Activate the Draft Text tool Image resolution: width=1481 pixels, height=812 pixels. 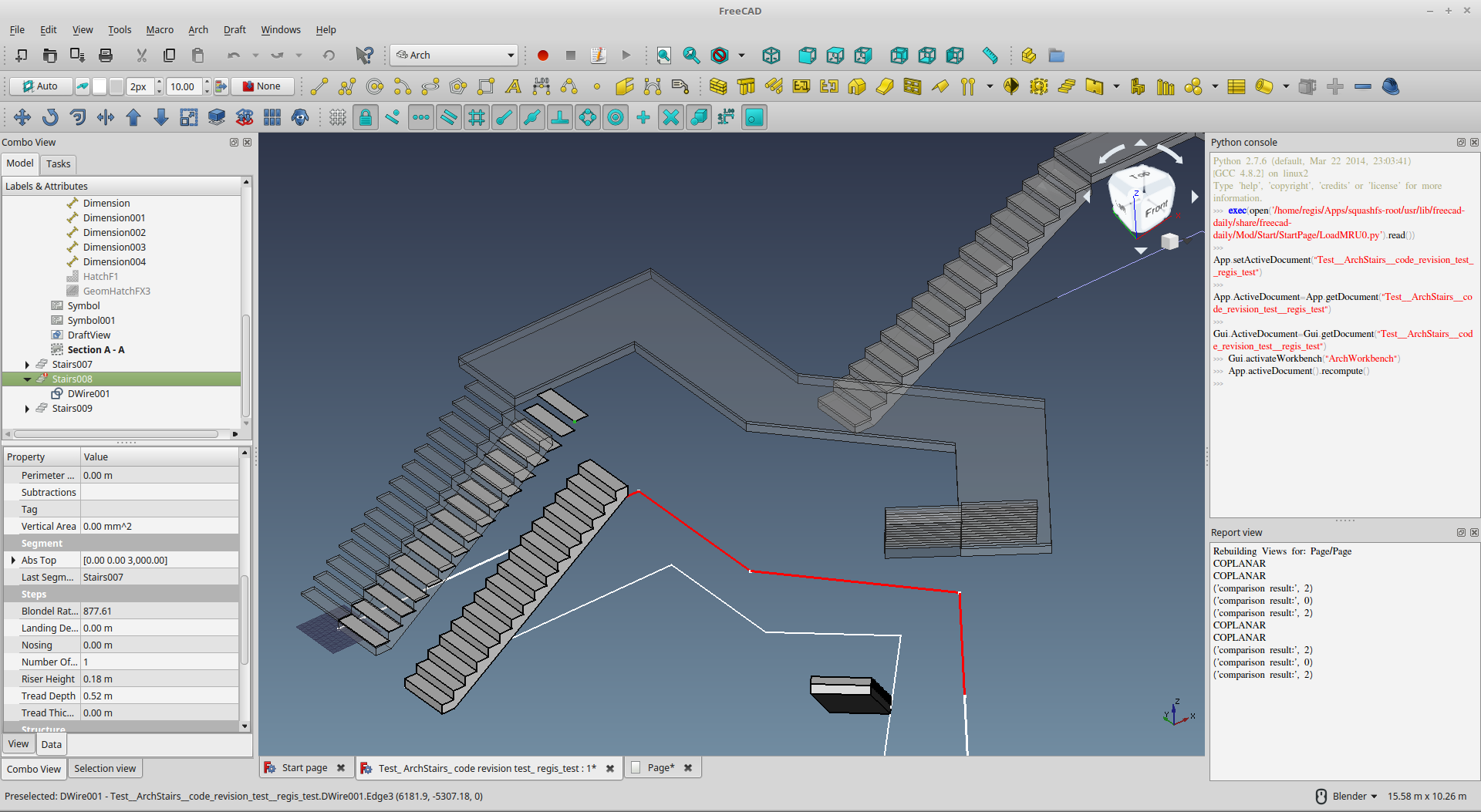pyautogui.click(x=514, y=86)
